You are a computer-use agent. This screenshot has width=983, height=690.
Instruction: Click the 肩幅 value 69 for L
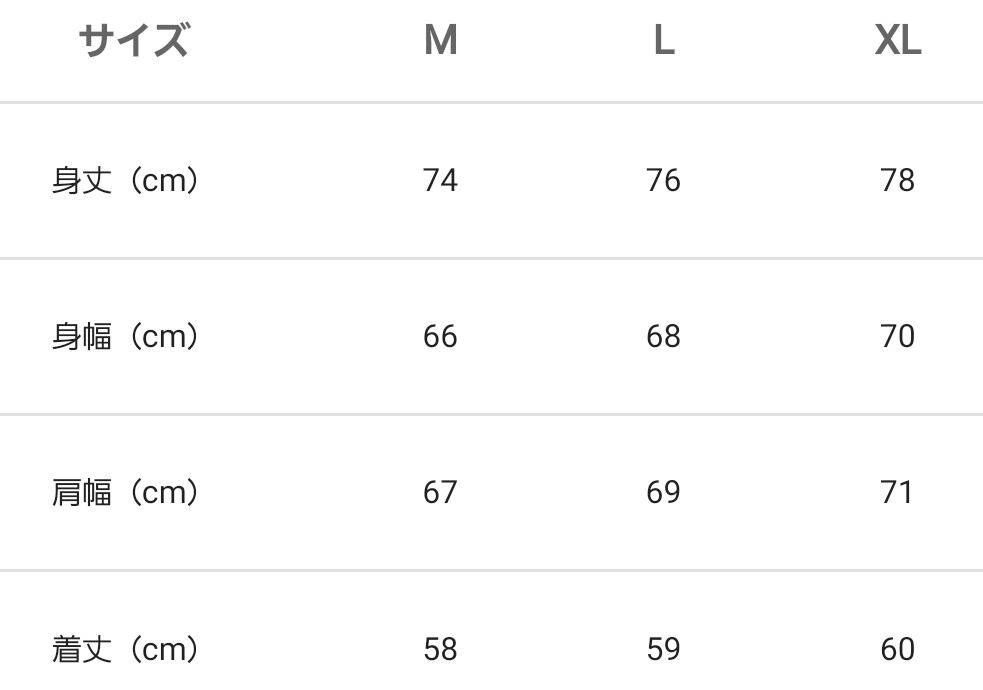point(663,493)
